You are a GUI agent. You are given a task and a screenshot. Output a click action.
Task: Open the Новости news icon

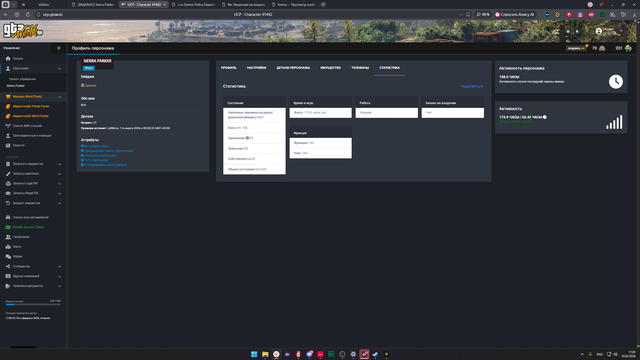tap(8, 145)
